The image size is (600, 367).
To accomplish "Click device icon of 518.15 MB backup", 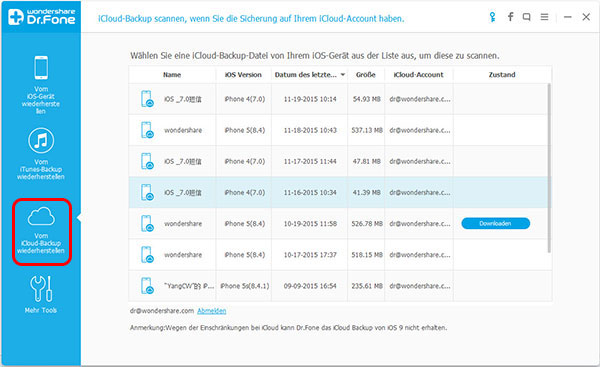I will (147, 254).
